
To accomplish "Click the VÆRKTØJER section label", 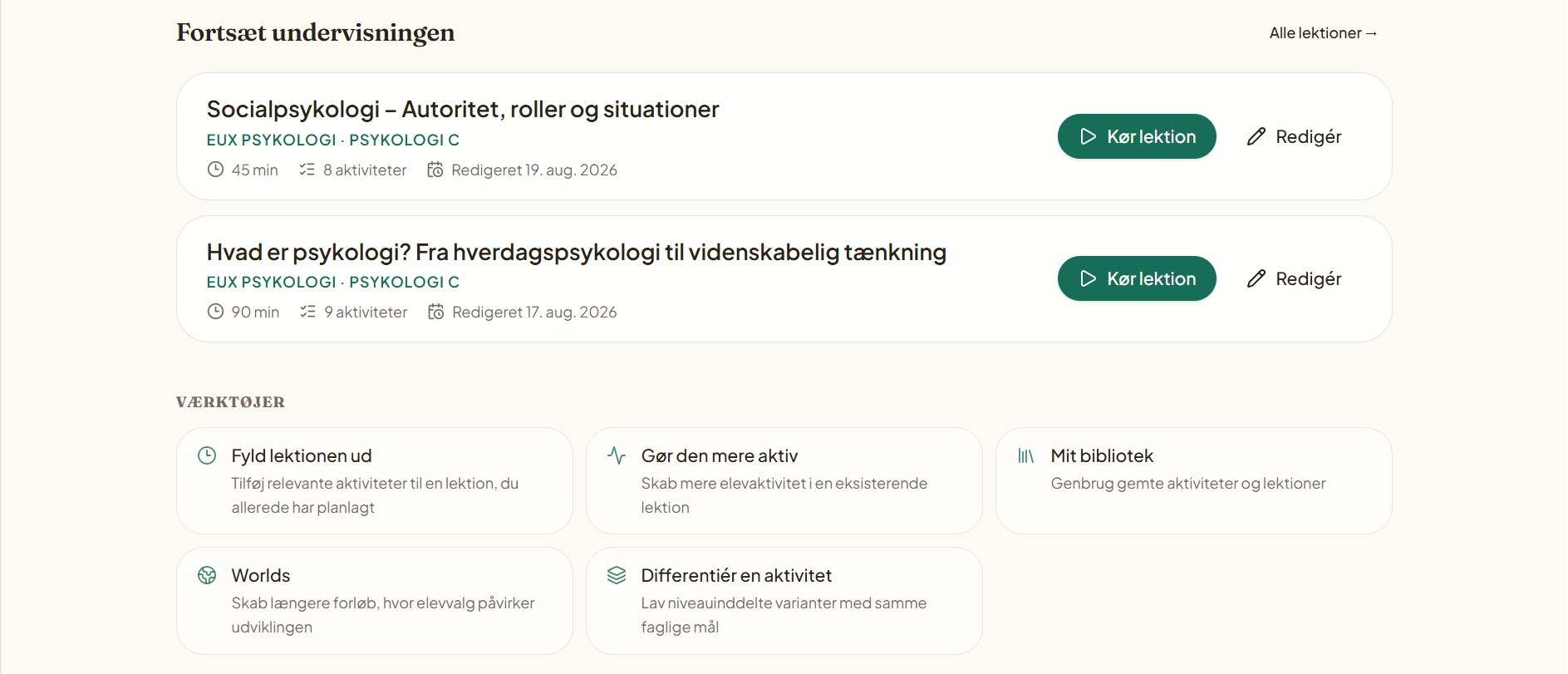I will coord(230,402).
